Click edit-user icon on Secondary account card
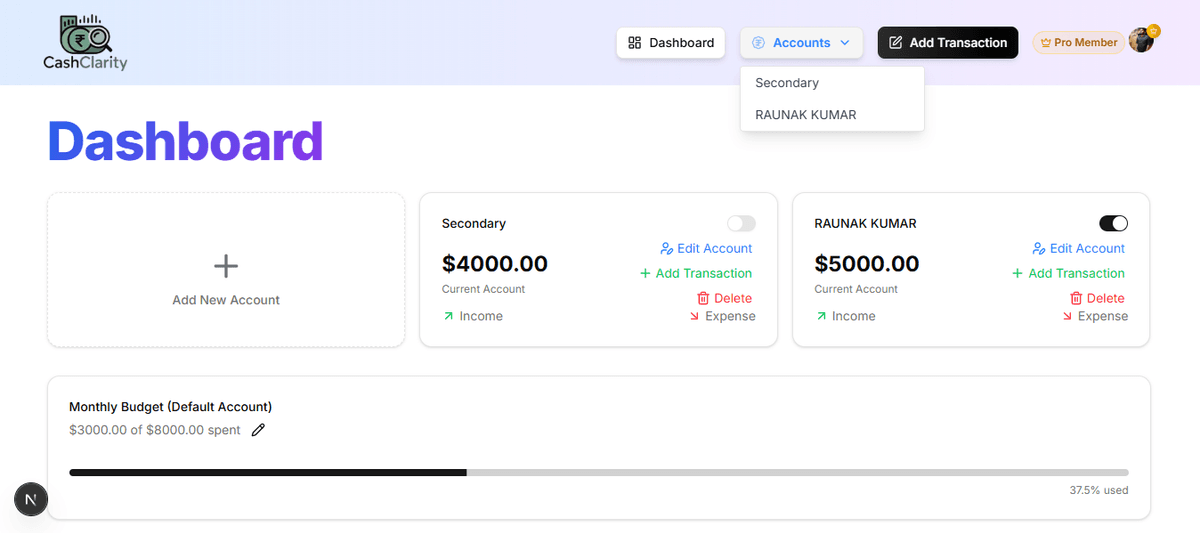 pos(667,249)
